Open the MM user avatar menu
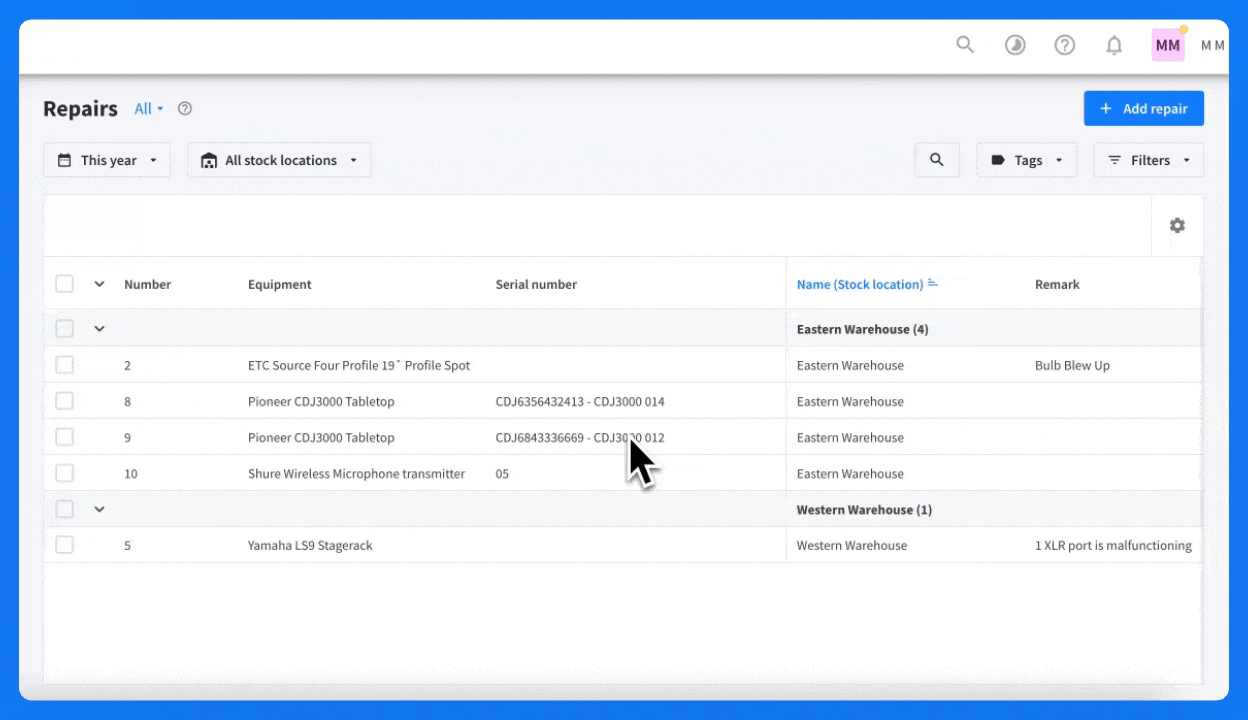This screenshot has width=1248, height=720. coord(1168,45)
